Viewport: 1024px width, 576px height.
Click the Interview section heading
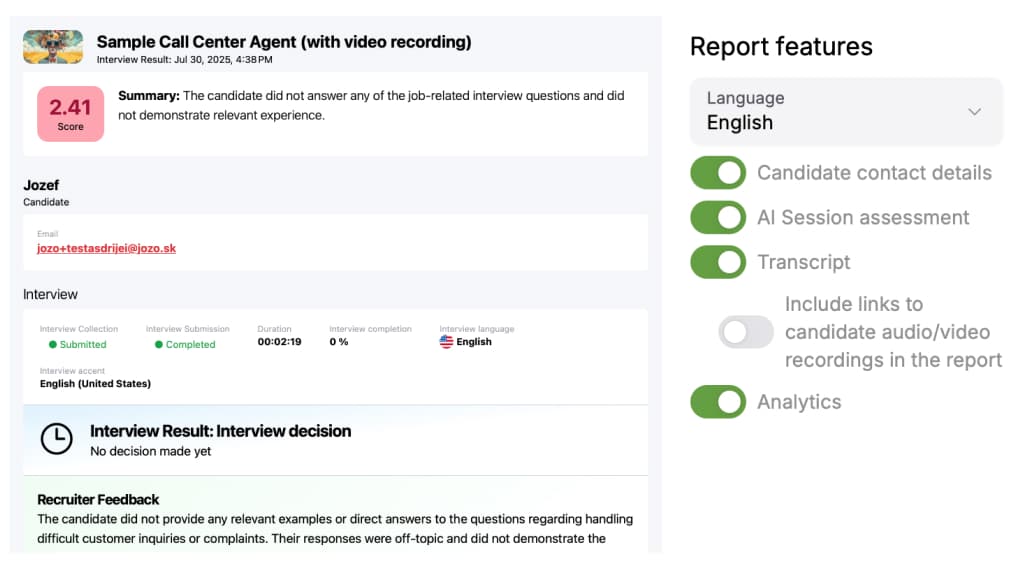click(50, 295)
